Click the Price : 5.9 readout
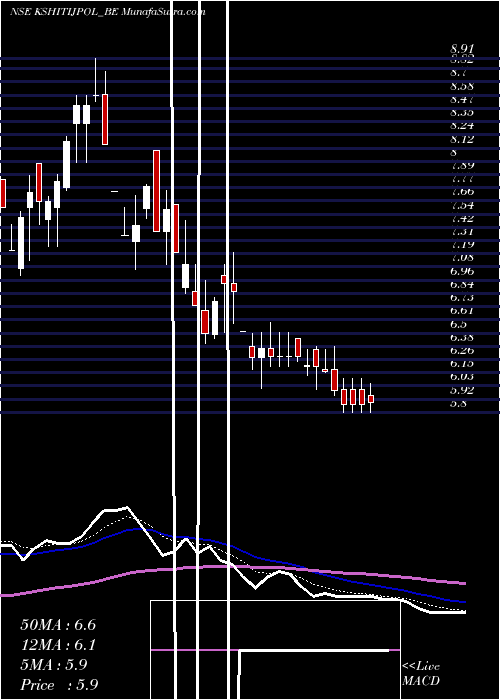Screen dimensions: 500x700 click(x=59, y=685)
